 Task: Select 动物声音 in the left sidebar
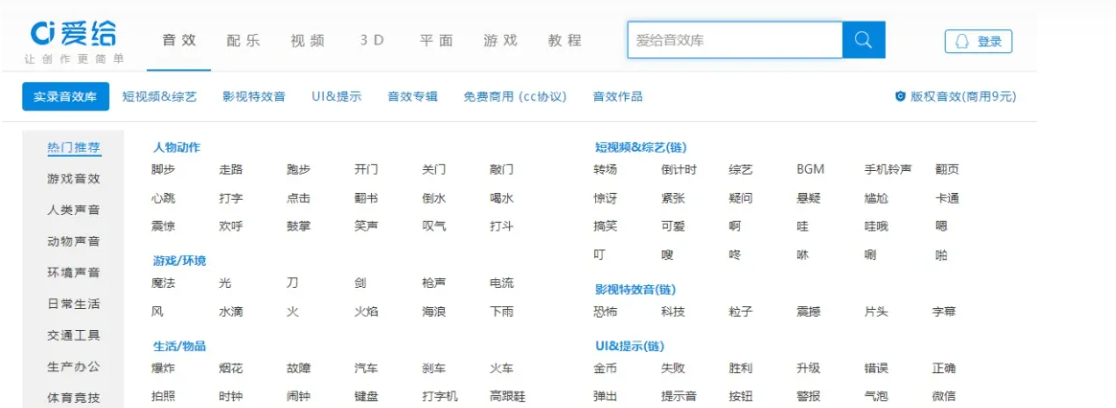coord(74,241)
